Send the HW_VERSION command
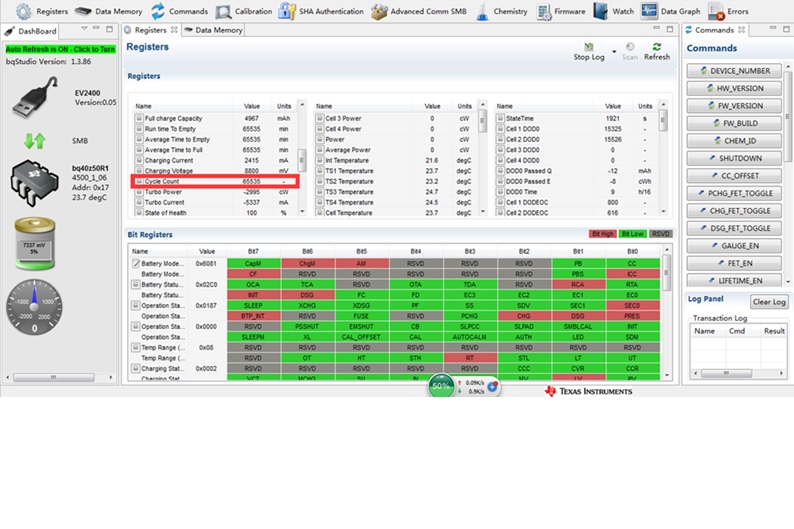 click(x=734, y=88)
